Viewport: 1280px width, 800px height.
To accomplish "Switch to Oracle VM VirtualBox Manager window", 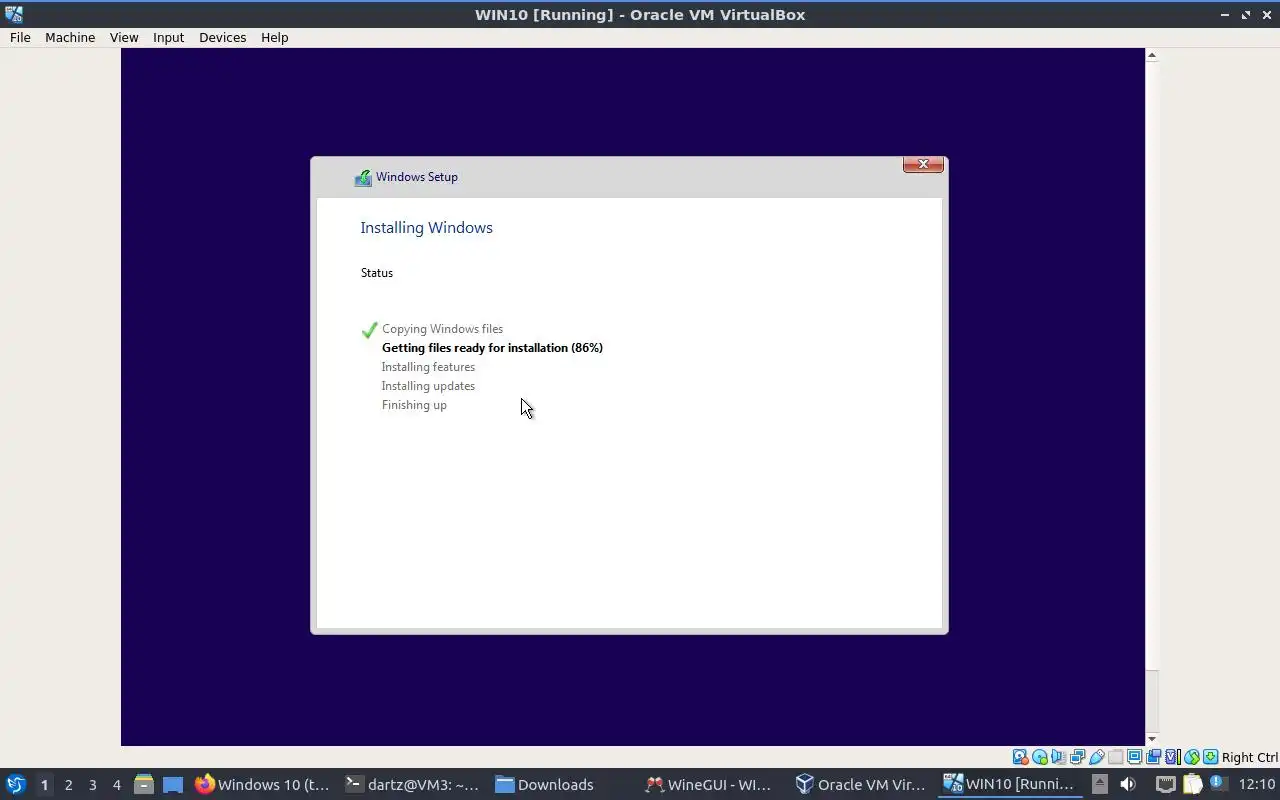I will (x=860, y=785).
